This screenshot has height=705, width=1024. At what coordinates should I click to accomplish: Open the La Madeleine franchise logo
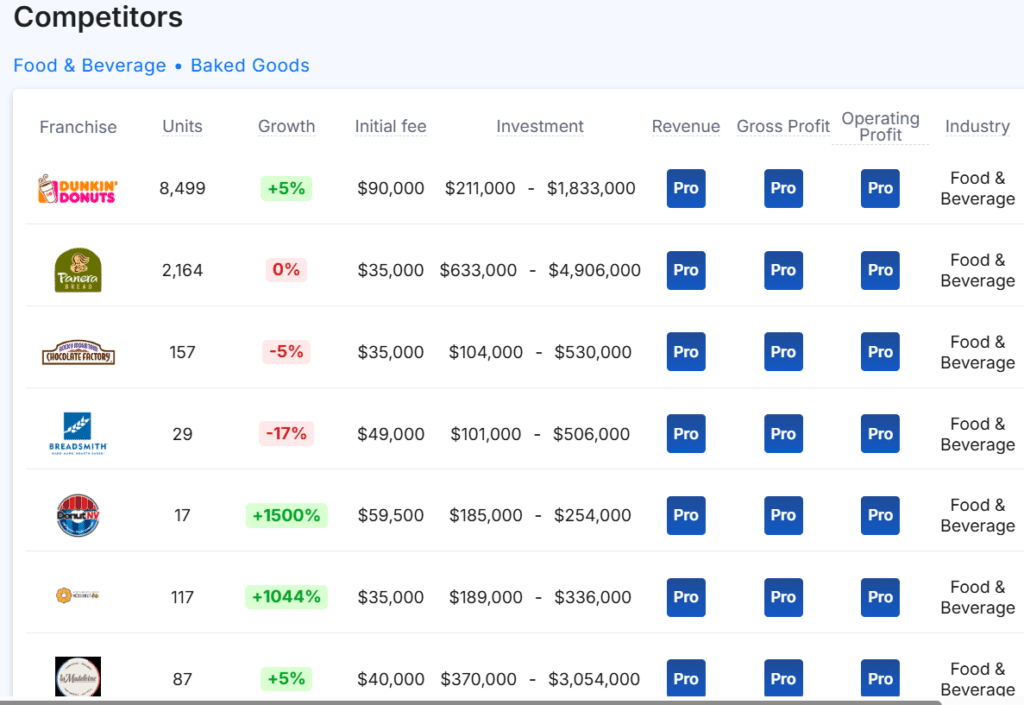pos(78,677)
